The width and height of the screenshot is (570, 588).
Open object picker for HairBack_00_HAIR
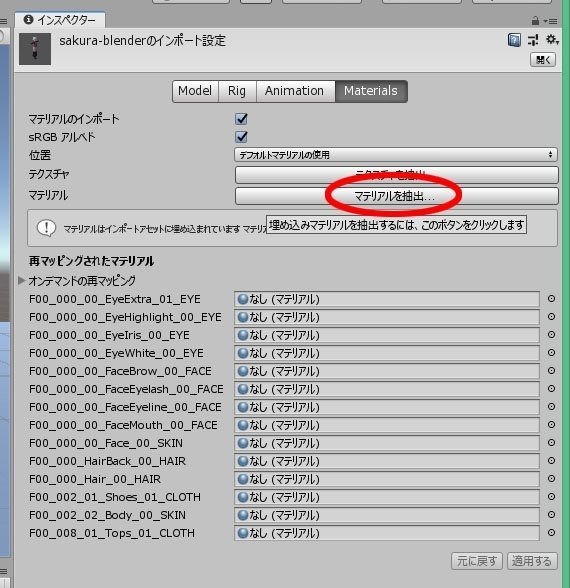551,461
